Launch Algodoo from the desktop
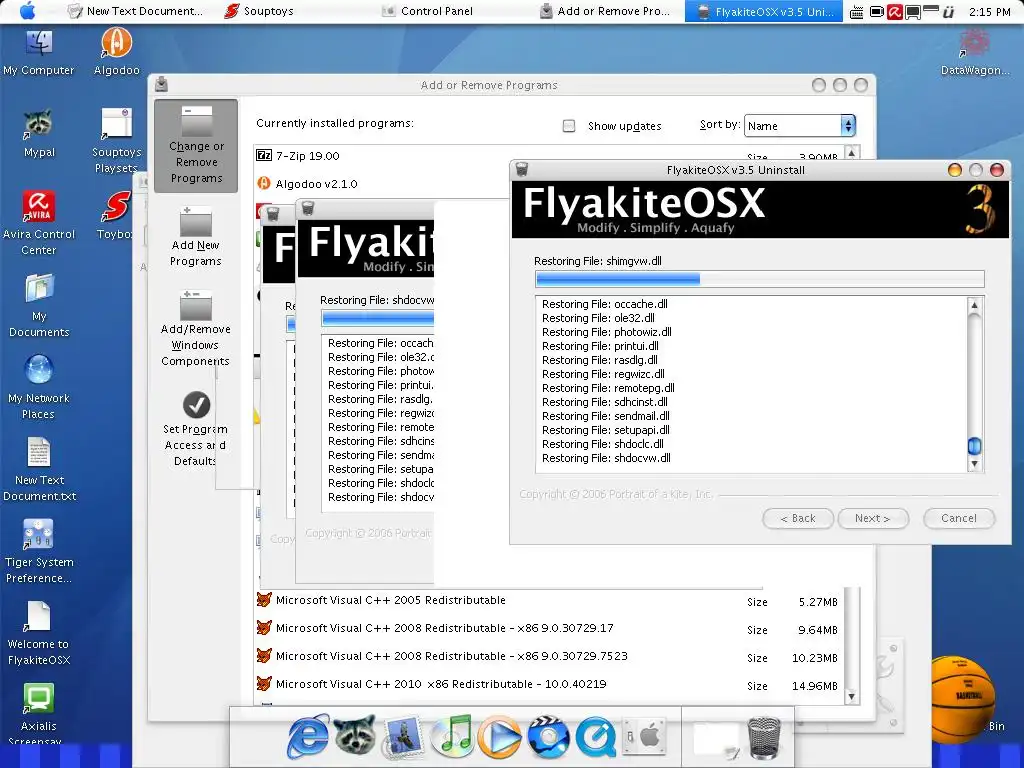 pos(116,52)
